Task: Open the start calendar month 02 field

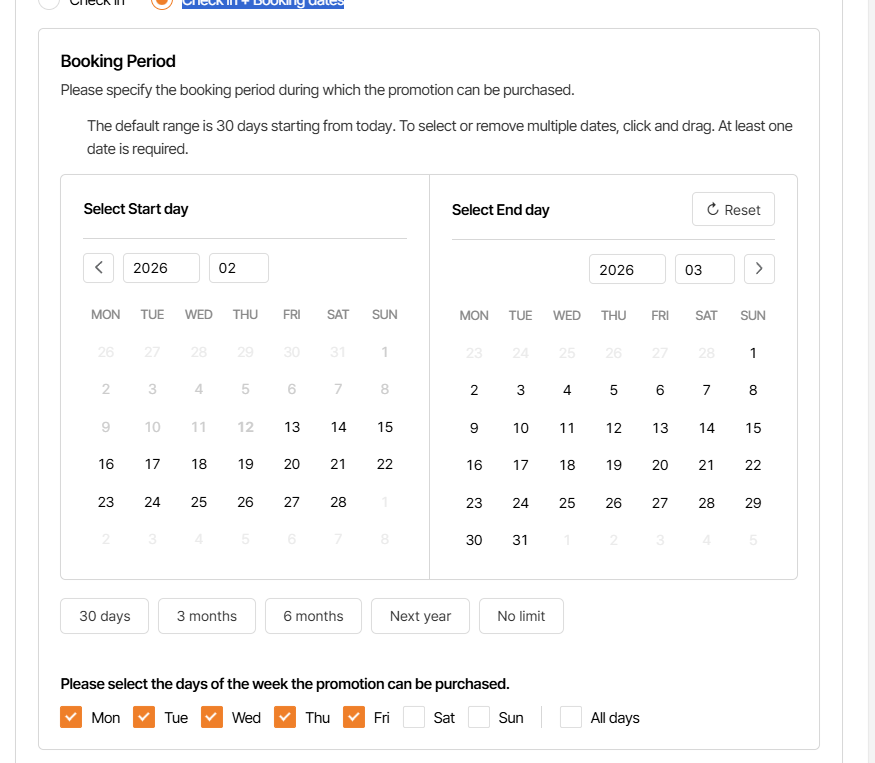Action: pyautogui.click(x=238, y=268)
